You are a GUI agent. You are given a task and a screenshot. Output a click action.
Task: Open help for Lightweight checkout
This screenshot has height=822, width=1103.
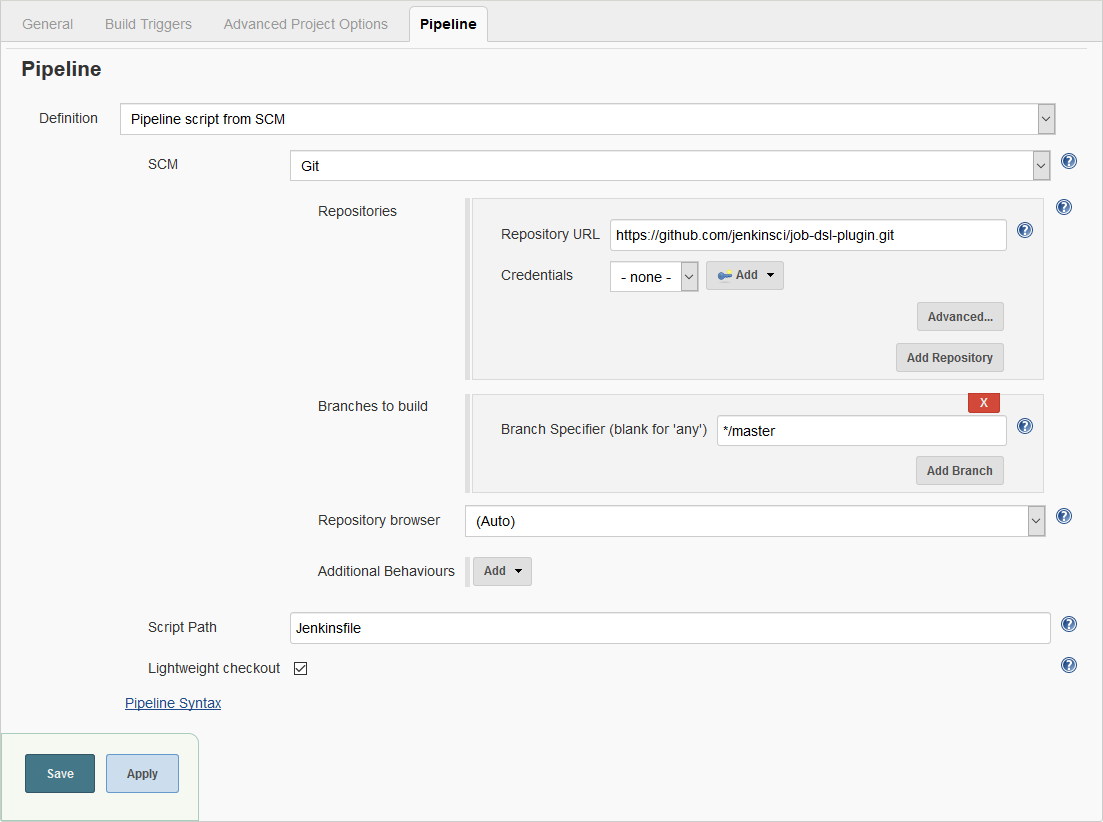(1068, 665)
